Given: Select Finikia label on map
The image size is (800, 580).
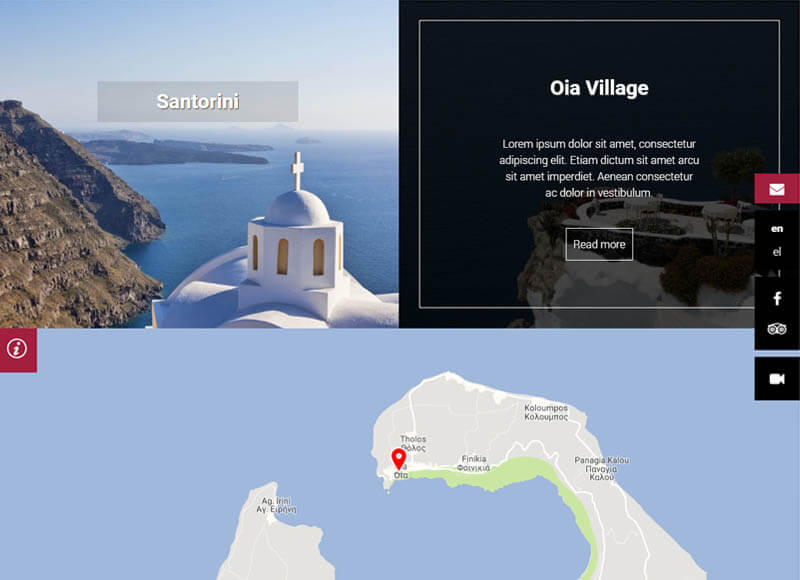Looking at the screenshot, I should point(473,463).
